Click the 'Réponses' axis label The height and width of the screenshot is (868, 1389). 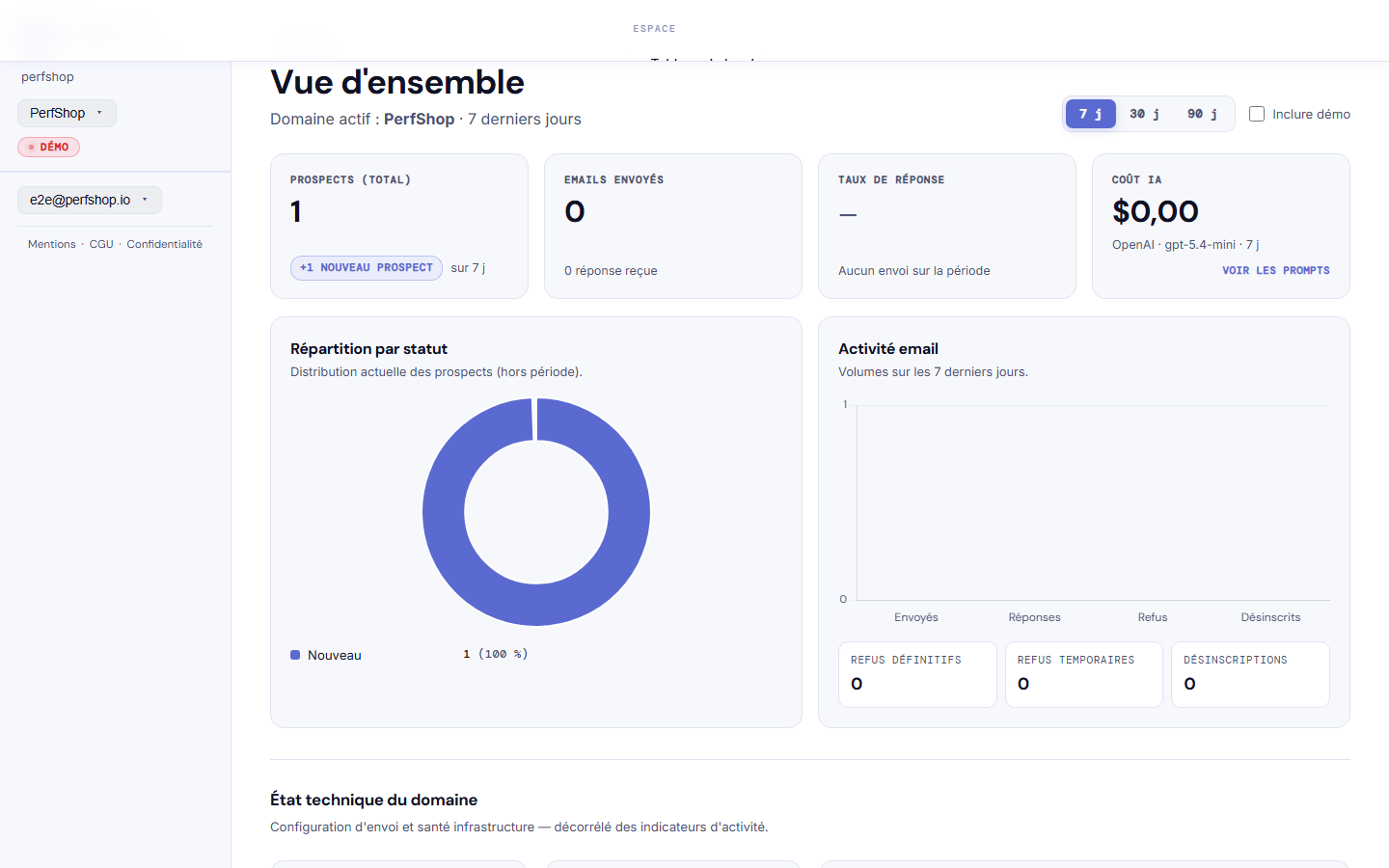(1034, 617)
